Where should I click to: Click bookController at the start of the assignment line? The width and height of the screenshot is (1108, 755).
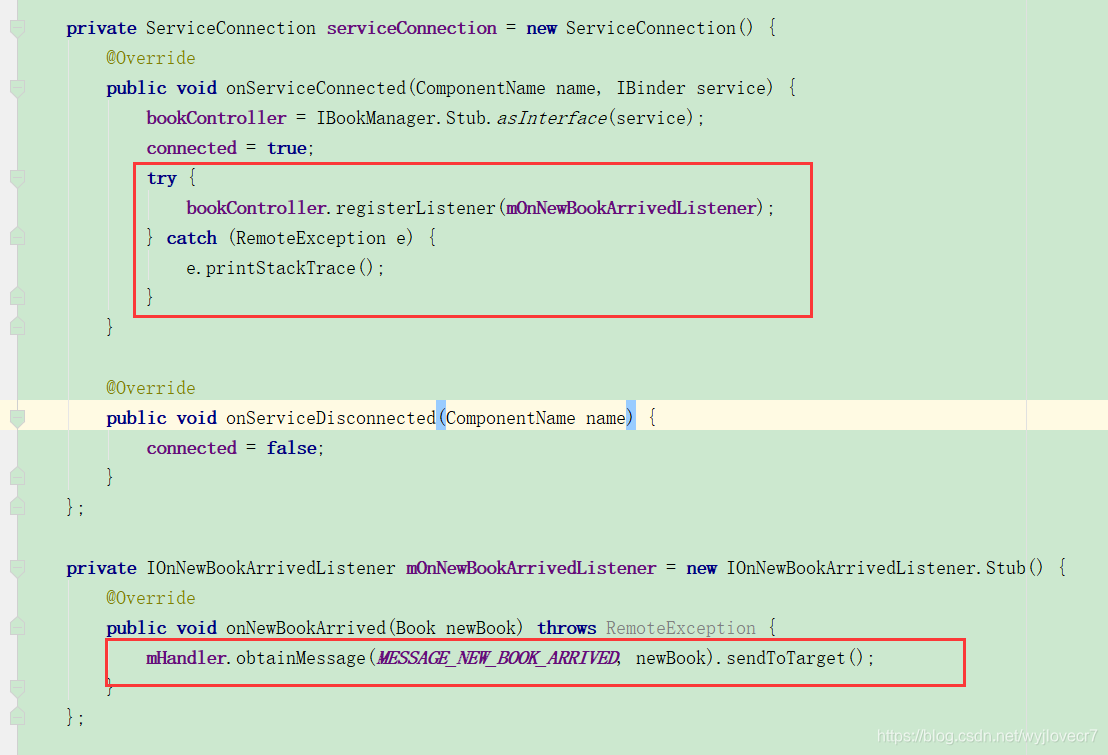tap(216, 118)
